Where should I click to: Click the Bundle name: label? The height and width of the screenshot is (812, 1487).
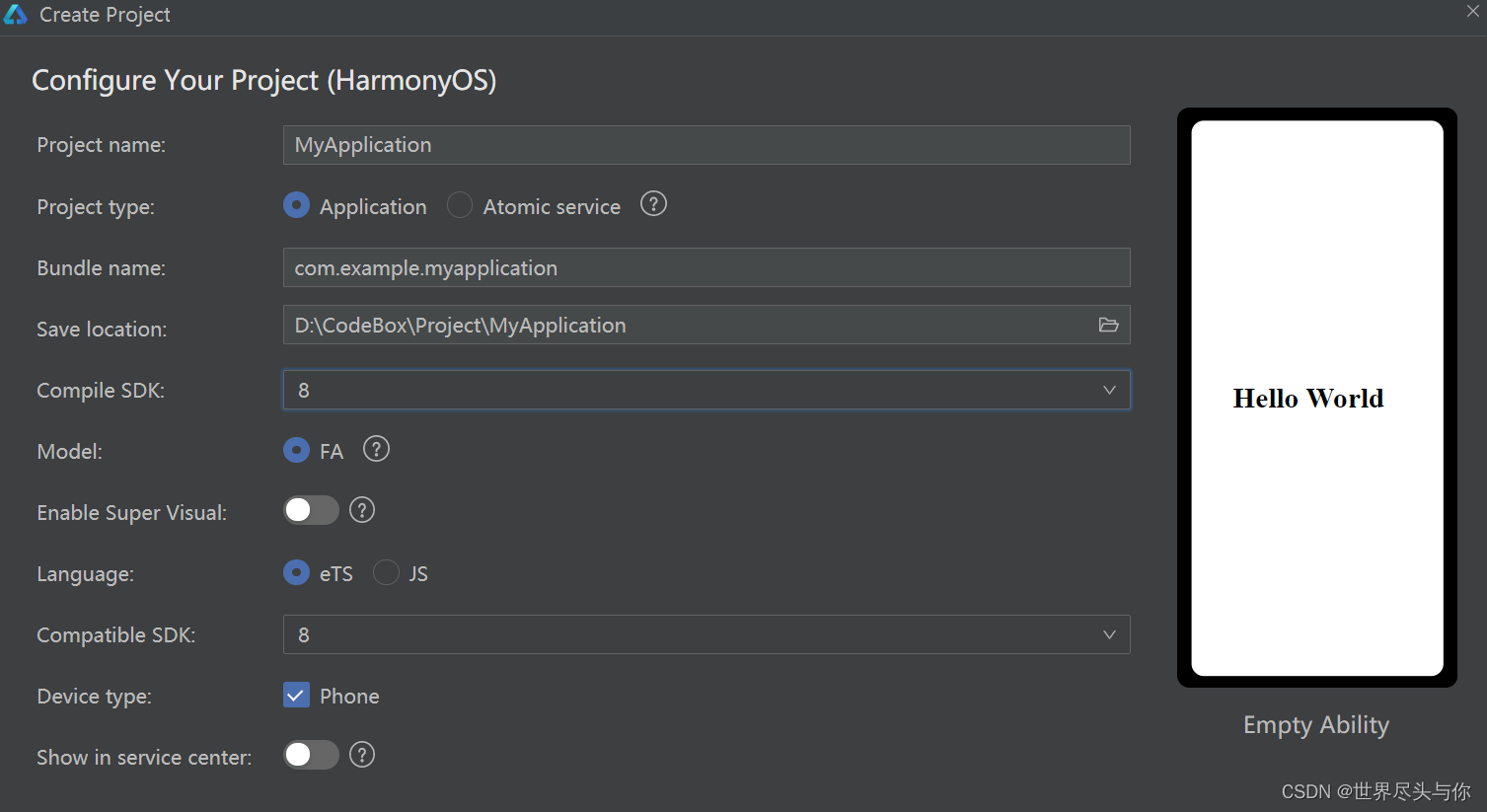102,268
